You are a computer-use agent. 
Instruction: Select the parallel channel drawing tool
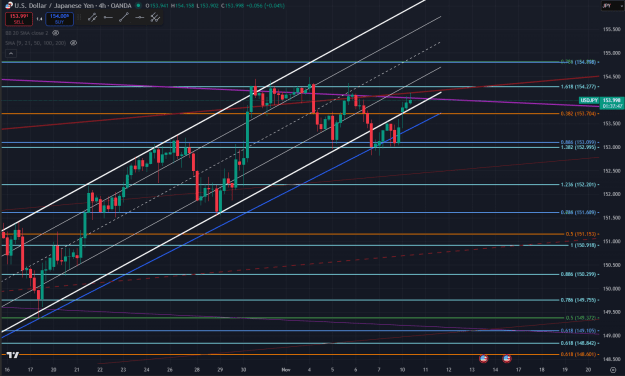point(92,18)
